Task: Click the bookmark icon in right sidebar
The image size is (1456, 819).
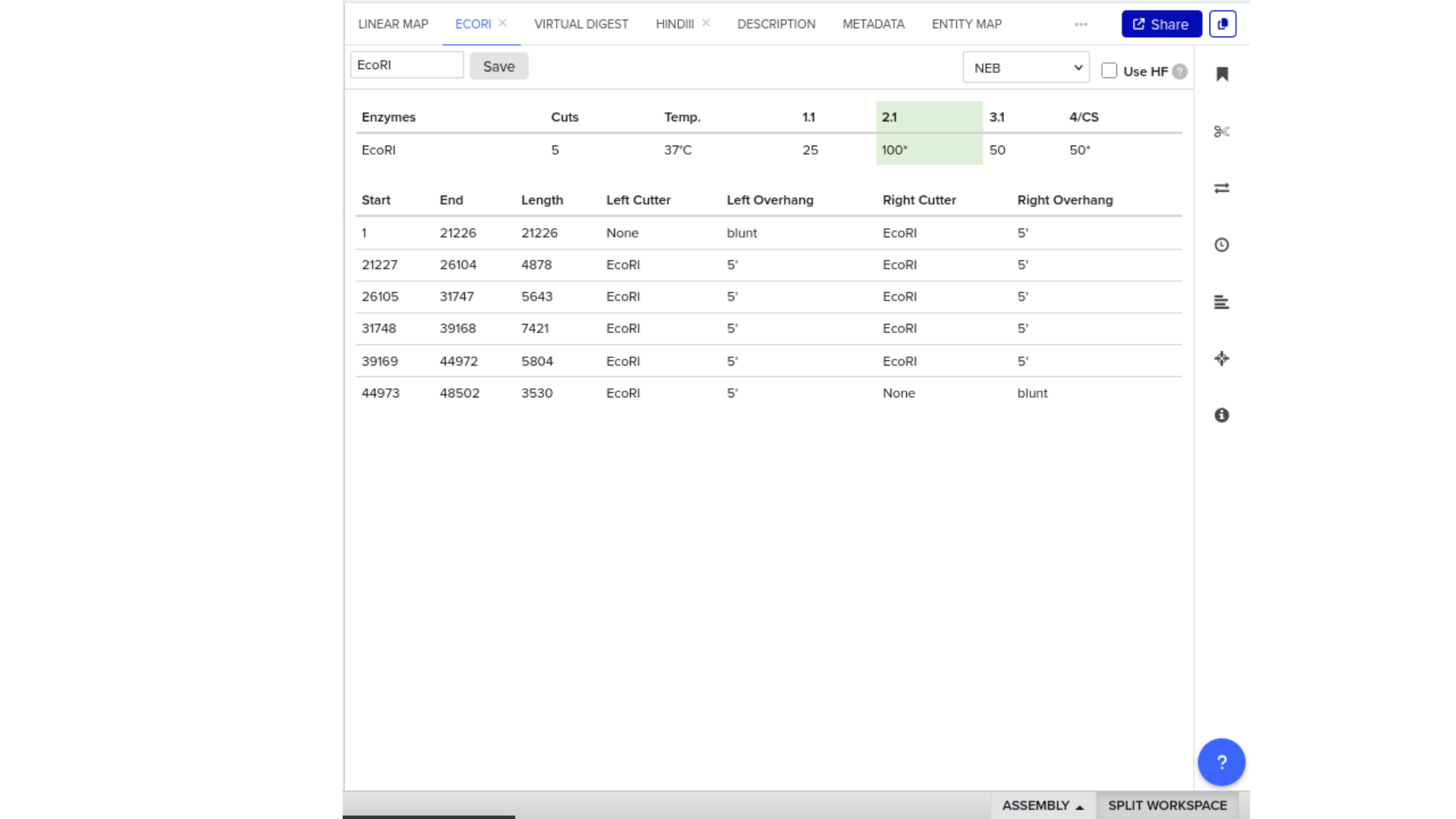Action: pos(1222,74)
